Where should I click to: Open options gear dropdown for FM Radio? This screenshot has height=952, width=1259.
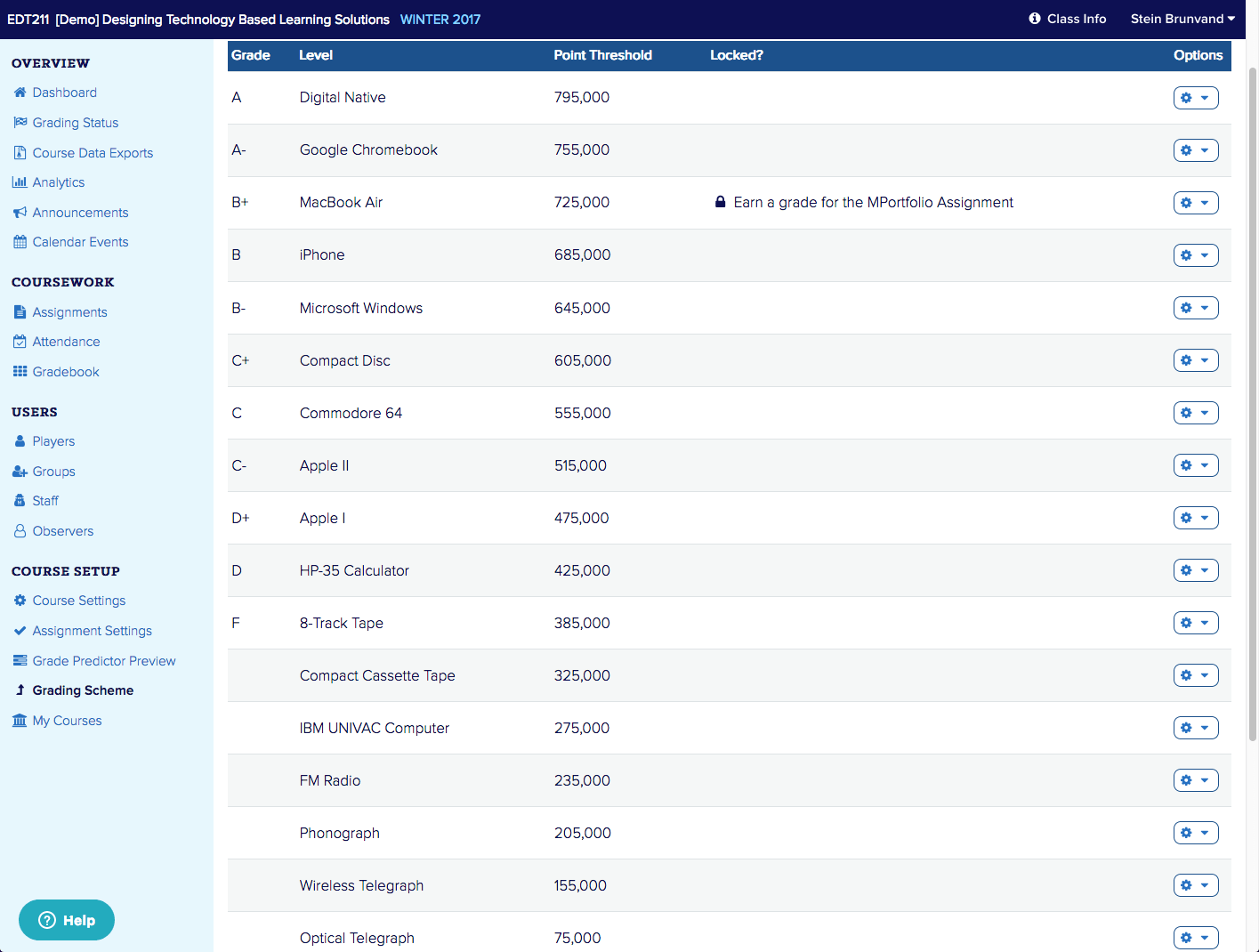pos(1196,780)
